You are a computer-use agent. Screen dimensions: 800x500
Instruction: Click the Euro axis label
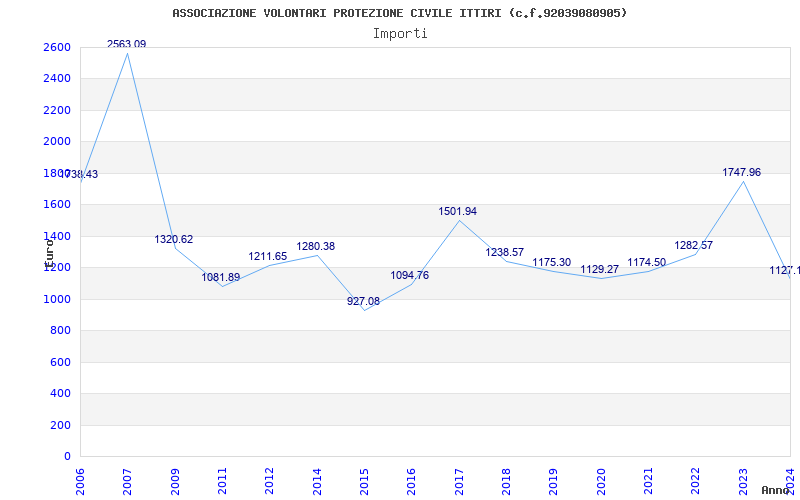(49, 254)
